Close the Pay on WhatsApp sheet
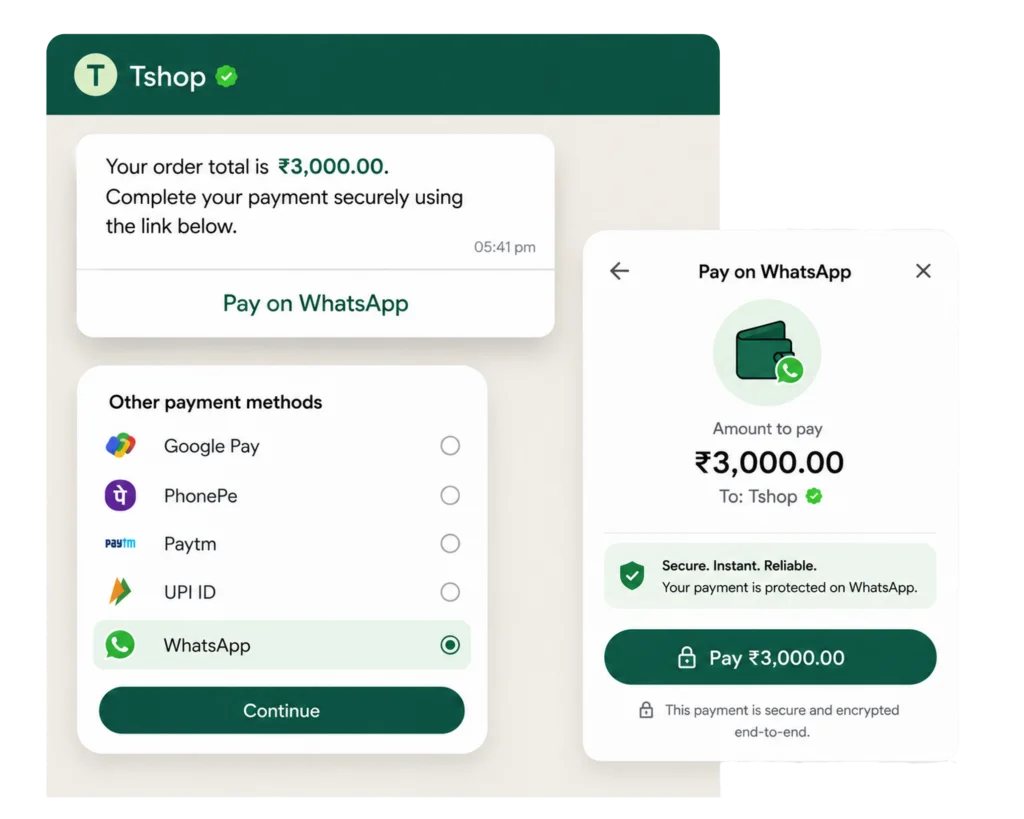Viewport: 1024px width, 819px height. coord(923,270)
